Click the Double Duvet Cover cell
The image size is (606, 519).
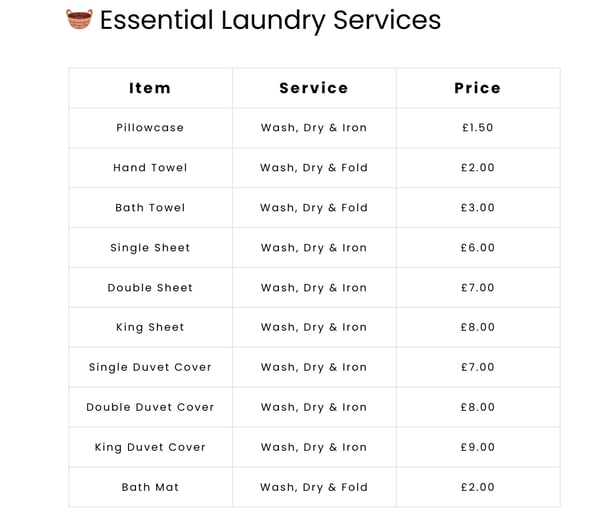[150, 407]
